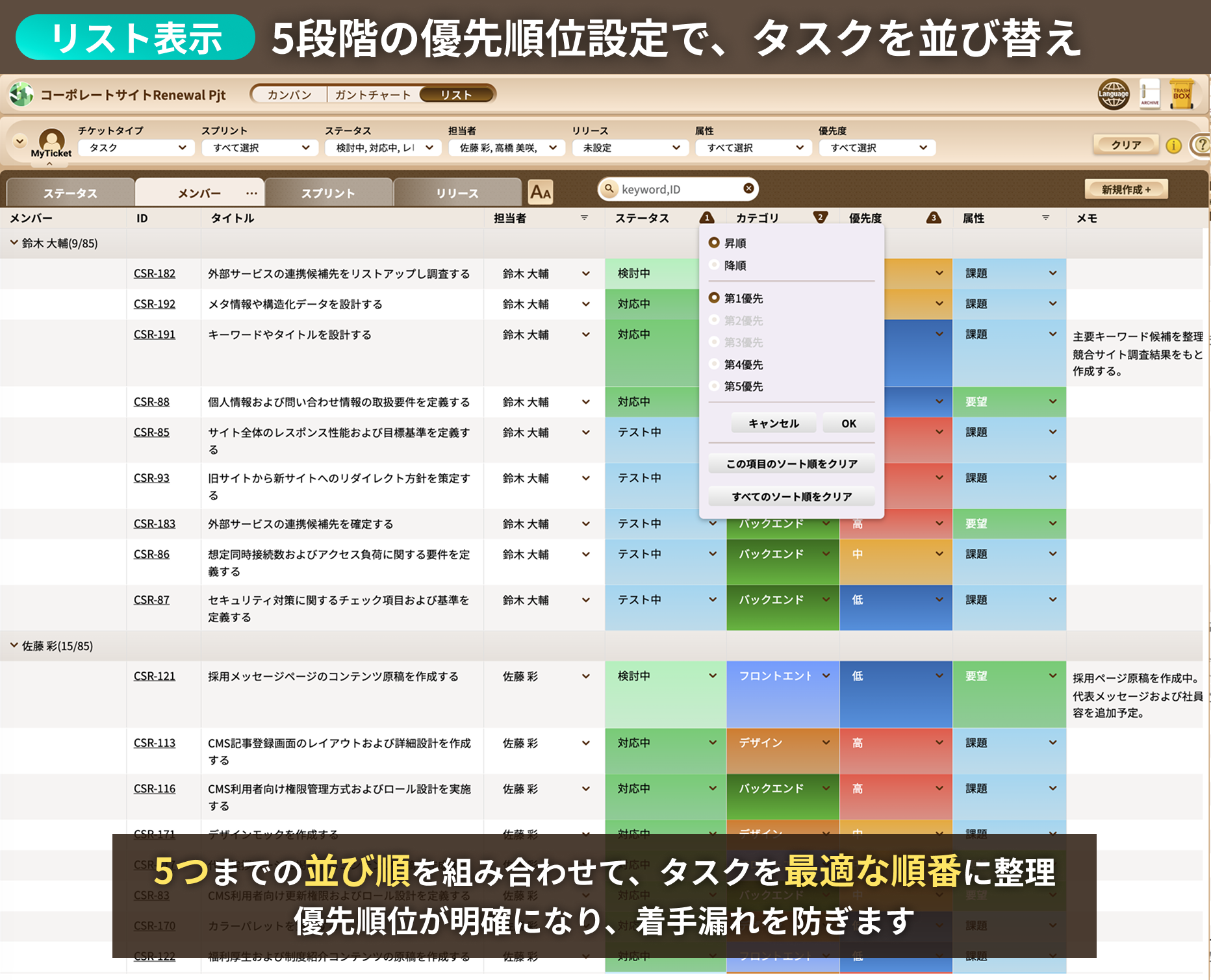Collapse 佐藤 彩(15/85) member group
1211x980 pixels.
point(14,646)
